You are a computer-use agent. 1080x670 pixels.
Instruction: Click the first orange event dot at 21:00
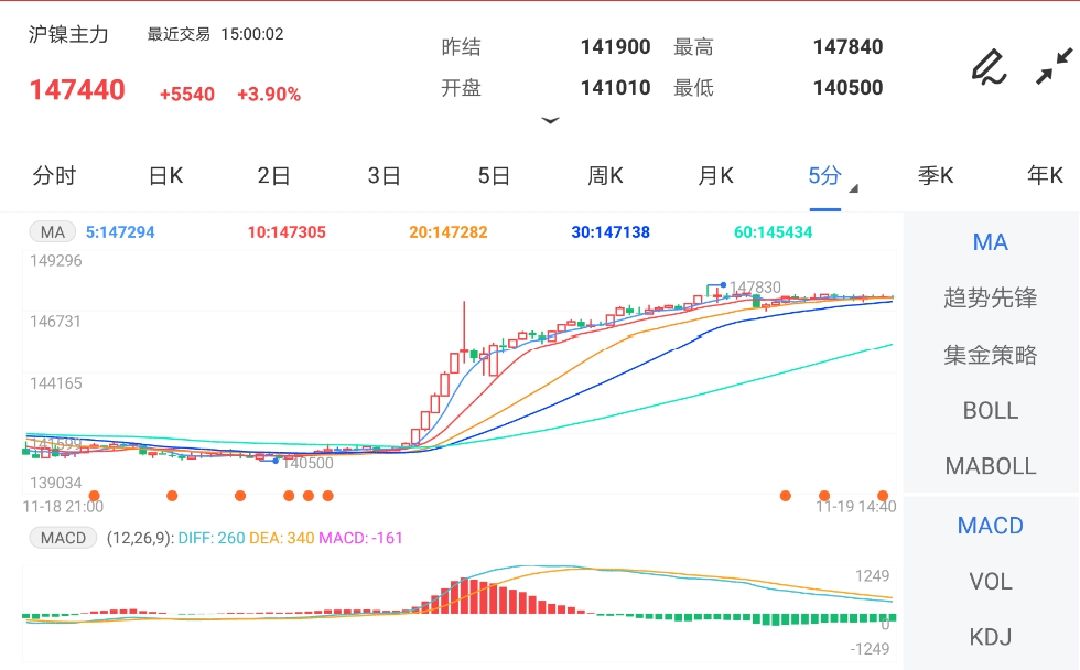pos(94,495)
